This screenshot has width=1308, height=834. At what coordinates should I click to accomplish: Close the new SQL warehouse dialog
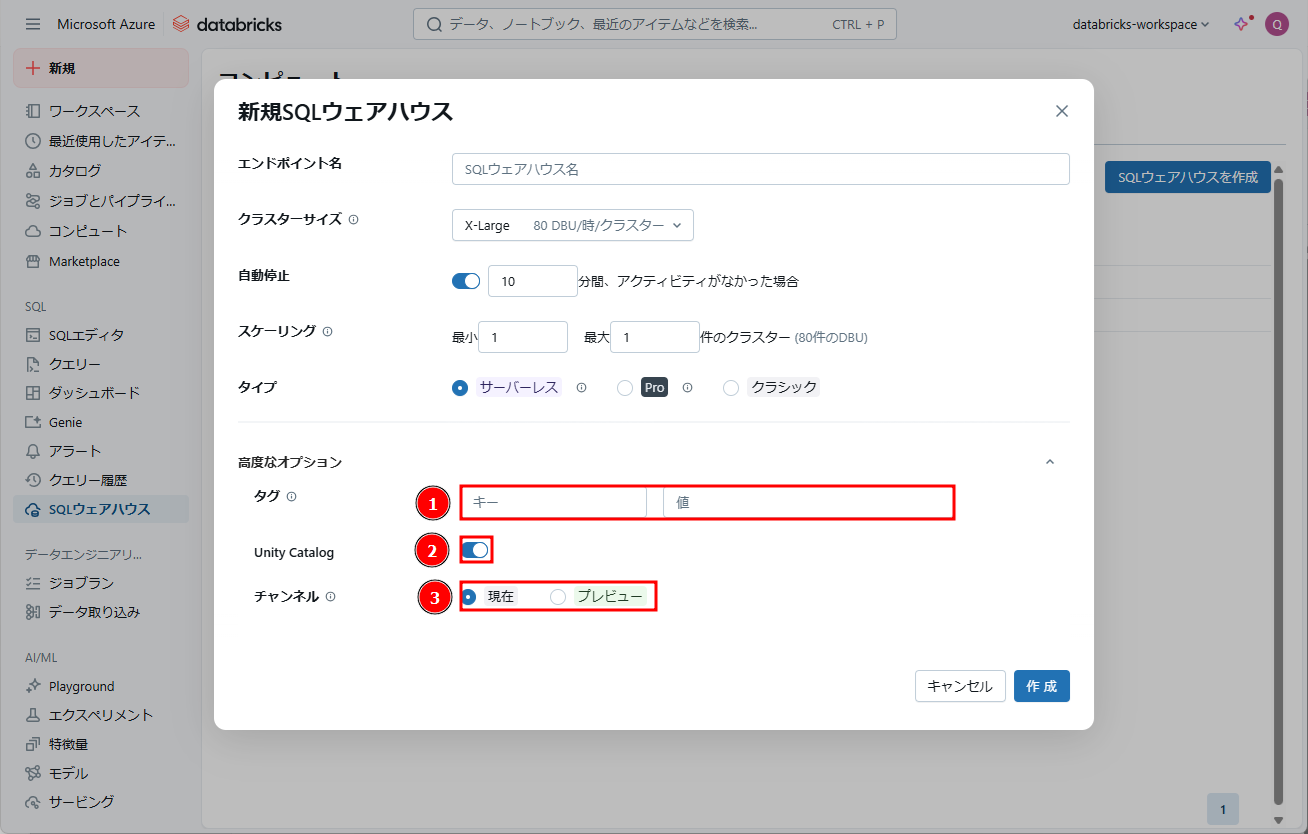(1062, 111)
